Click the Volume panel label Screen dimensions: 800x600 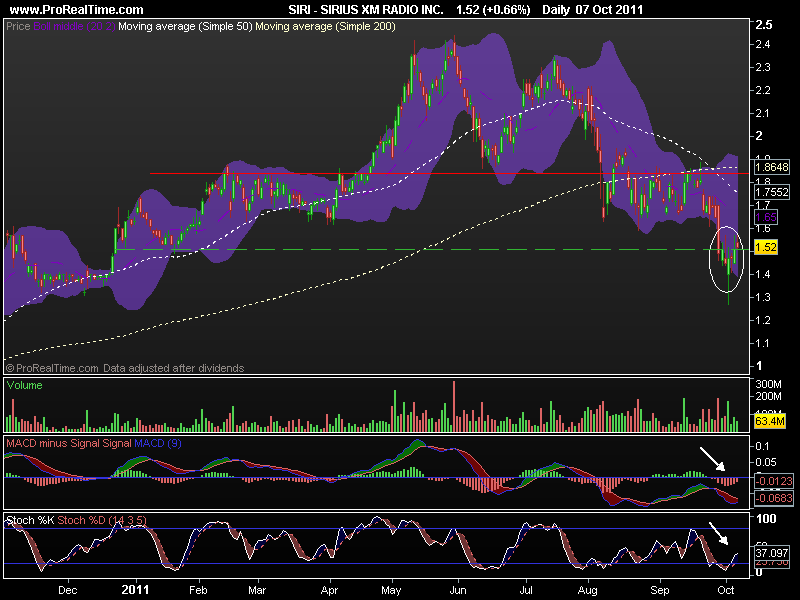tap(24, 385)
